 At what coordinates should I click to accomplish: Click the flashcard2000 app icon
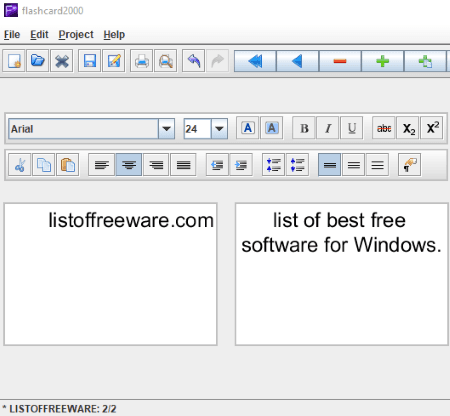[11, 10]
